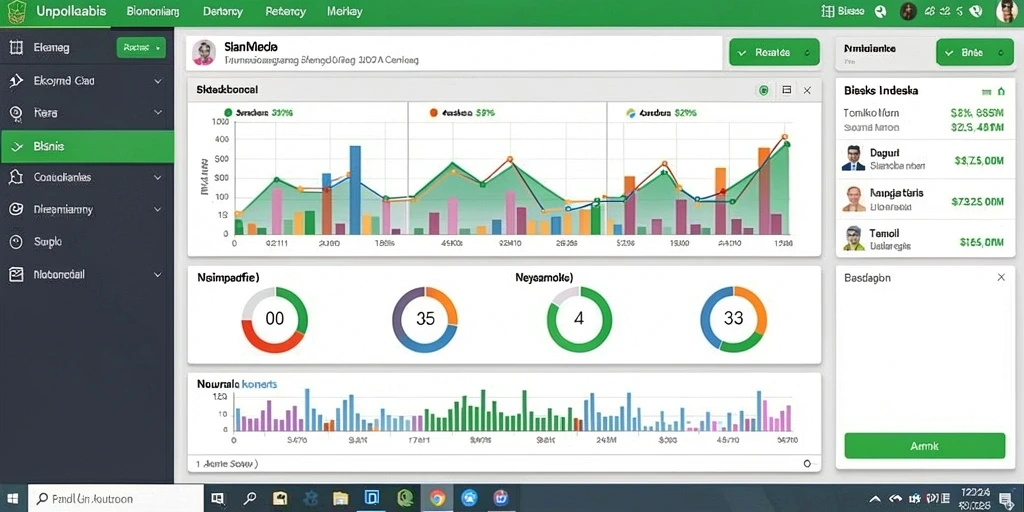Toggle the green Sardere series legend marker
The image size is (1024, 512).
[x=228, y=113]
